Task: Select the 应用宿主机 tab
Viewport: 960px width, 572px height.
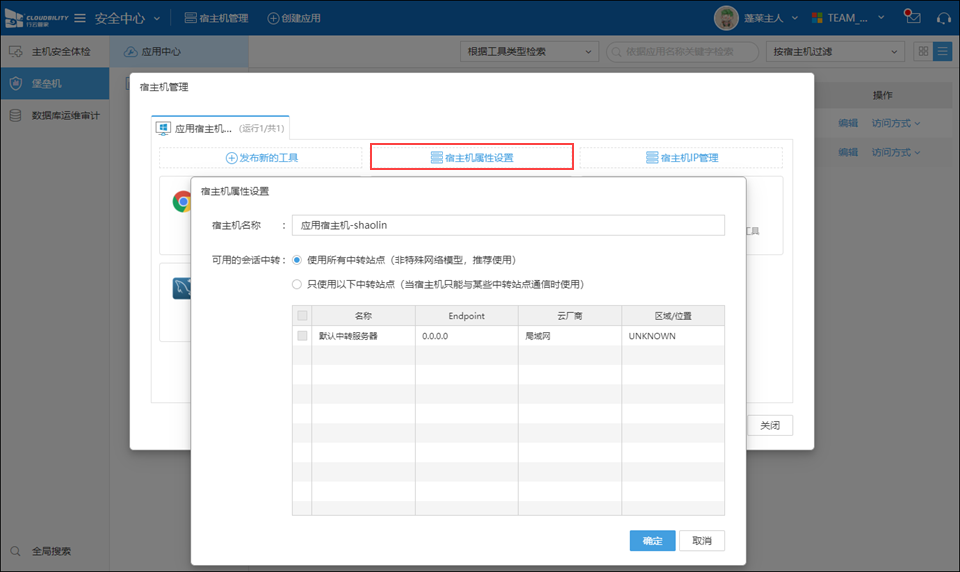Action: pos(220,128)
